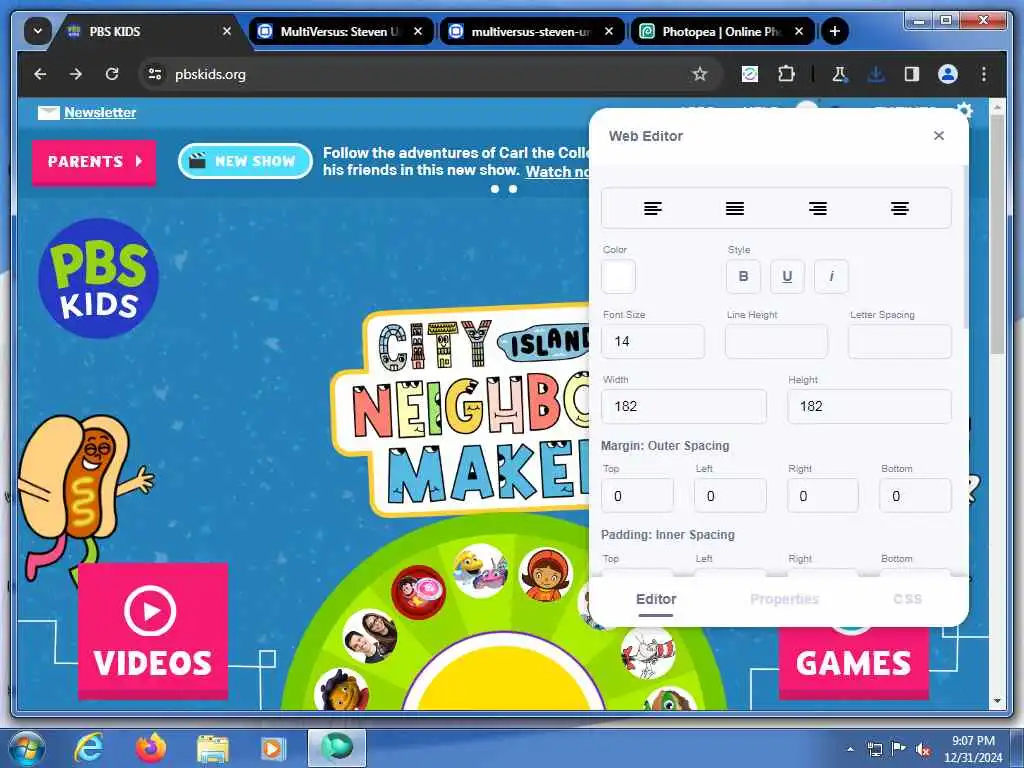Show hidden tray icons arrow
Image resolution: width=1024 pixels, height=768 pixels.
[850, 750]
